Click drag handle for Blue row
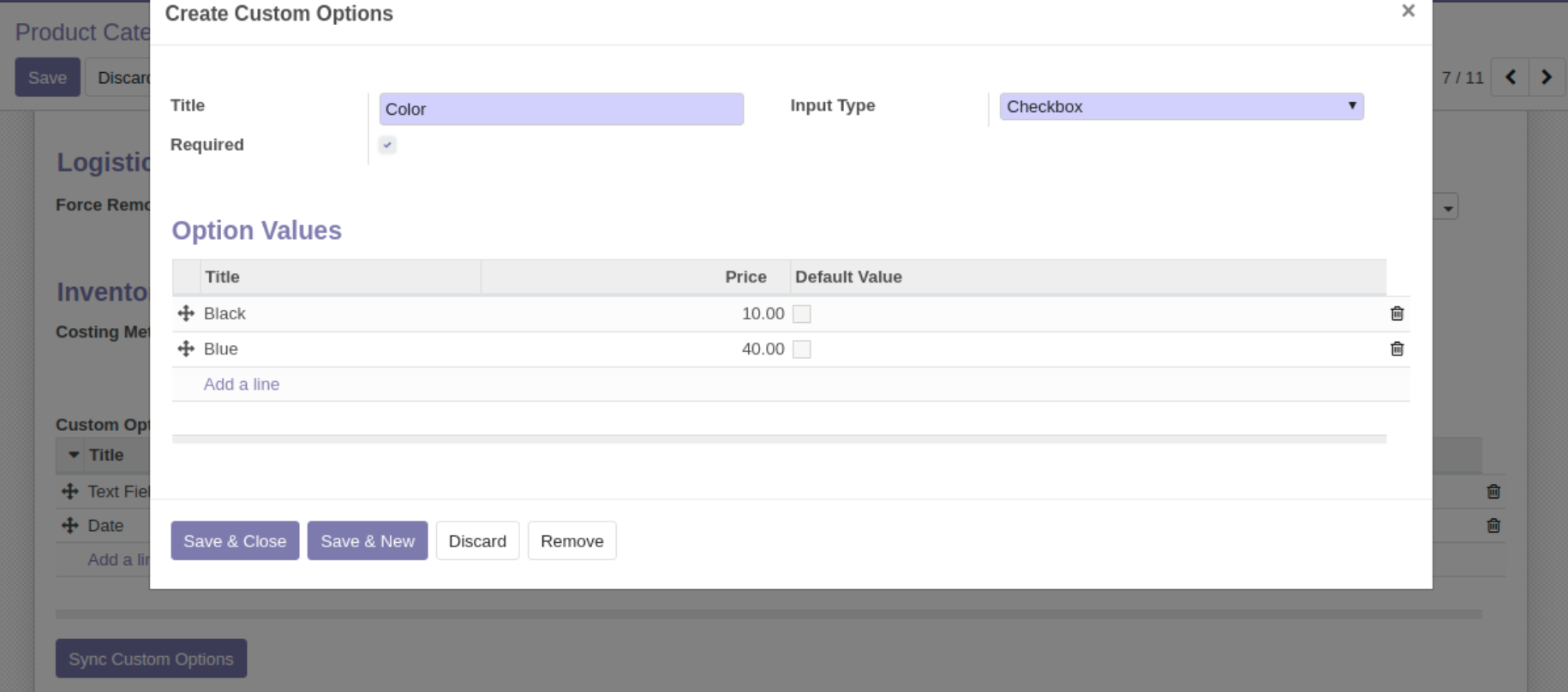 click(x=186, y=349)
